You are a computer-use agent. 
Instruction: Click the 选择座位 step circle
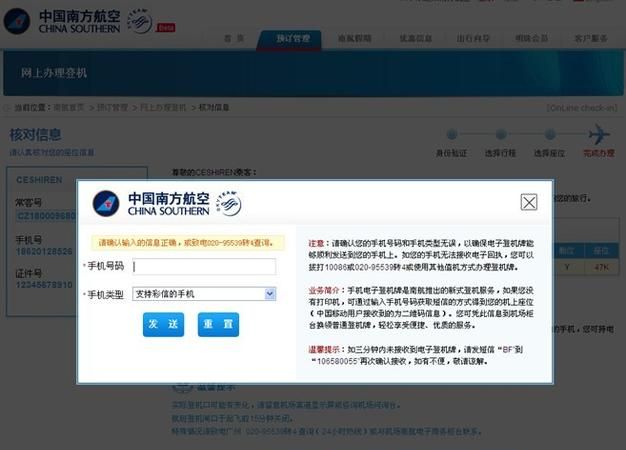[548, 134]
